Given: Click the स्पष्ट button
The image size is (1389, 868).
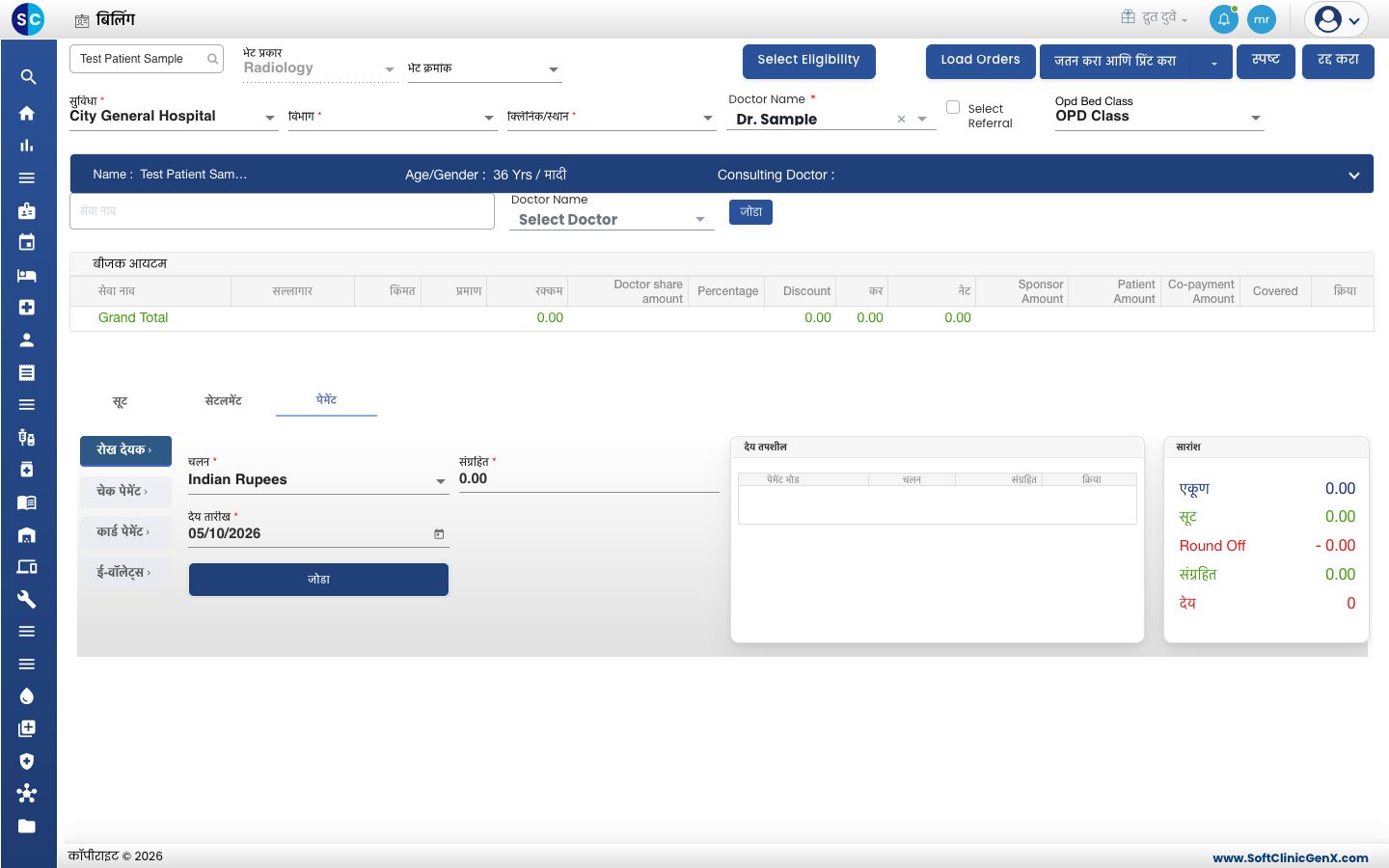Looking at the screenshot, I should pyautogui.click(x=1266, y=61).
